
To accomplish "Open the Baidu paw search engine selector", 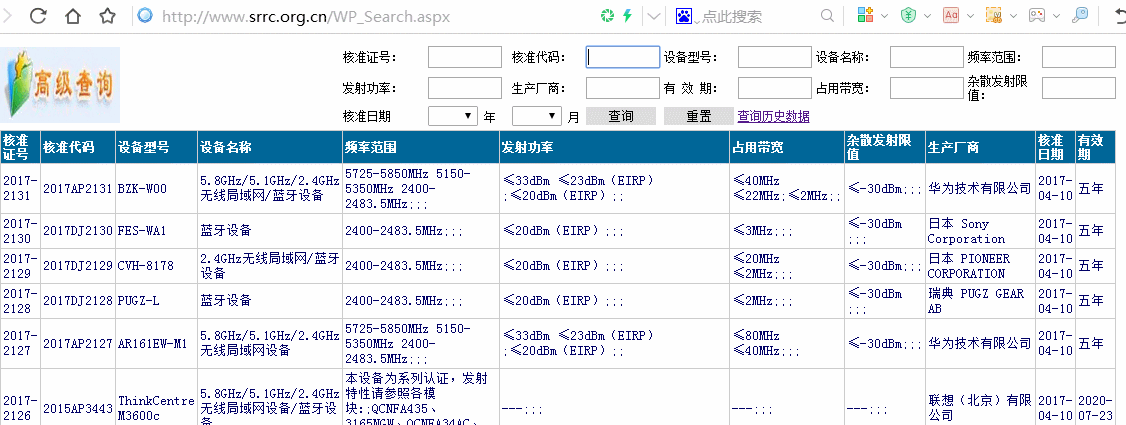I will [684, 15].
